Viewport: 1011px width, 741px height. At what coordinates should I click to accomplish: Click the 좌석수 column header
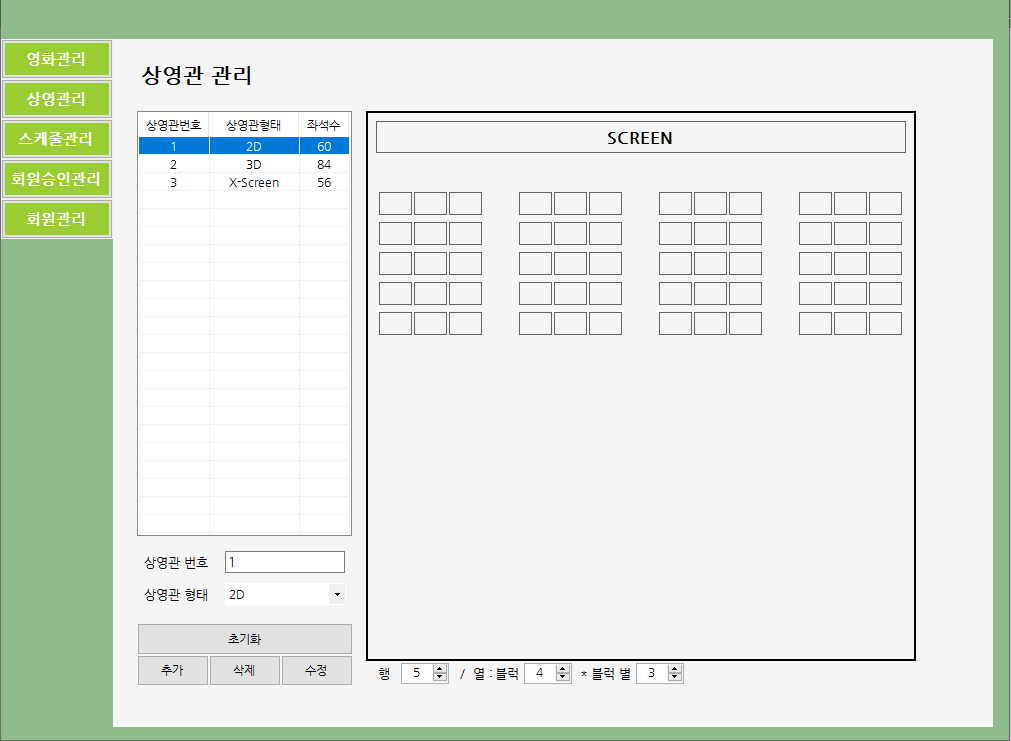(325, 125)
